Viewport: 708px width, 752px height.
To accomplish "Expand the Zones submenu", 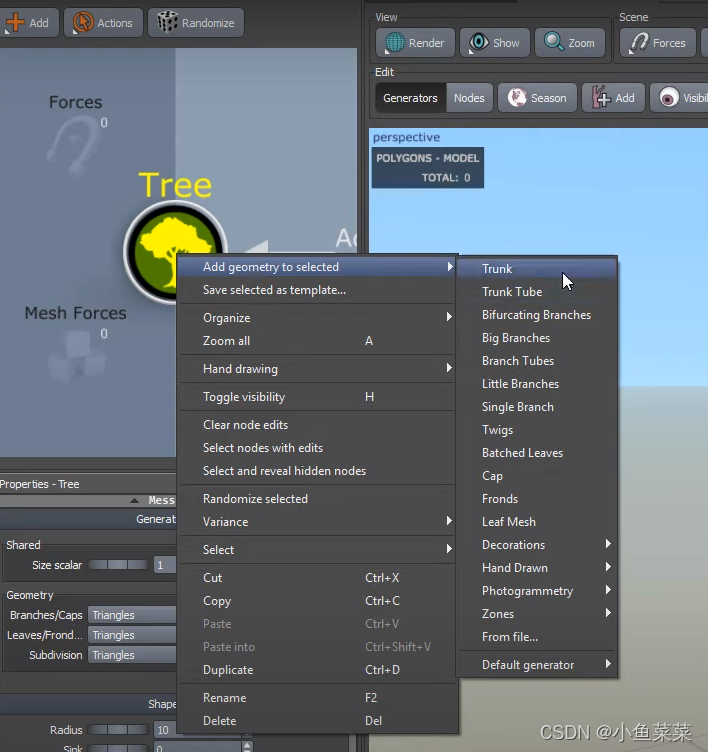I will (x=536, y=614).
